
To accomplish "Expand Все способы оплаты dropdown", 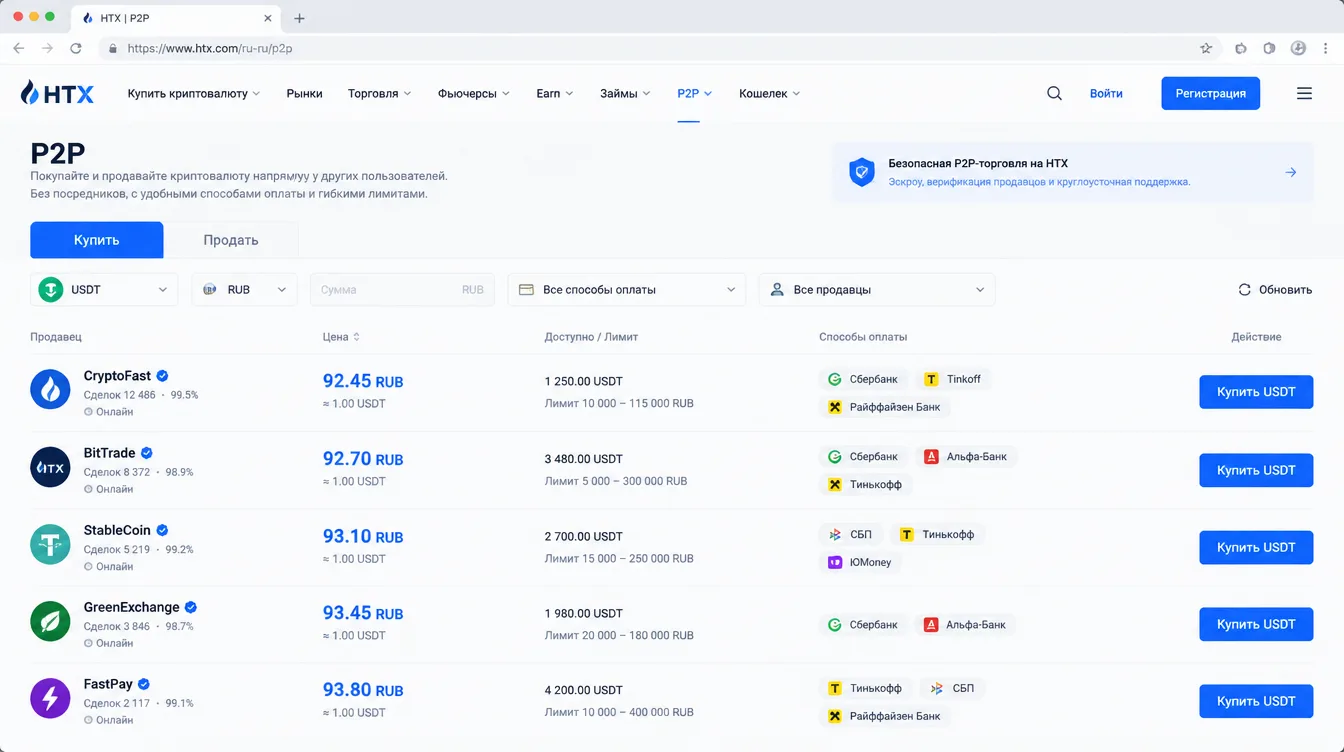I will click(x=627, y=289).
